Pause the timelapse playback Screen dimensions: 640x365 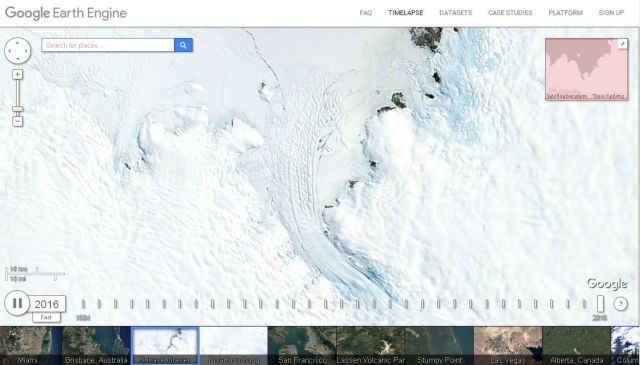pos(17,303)
